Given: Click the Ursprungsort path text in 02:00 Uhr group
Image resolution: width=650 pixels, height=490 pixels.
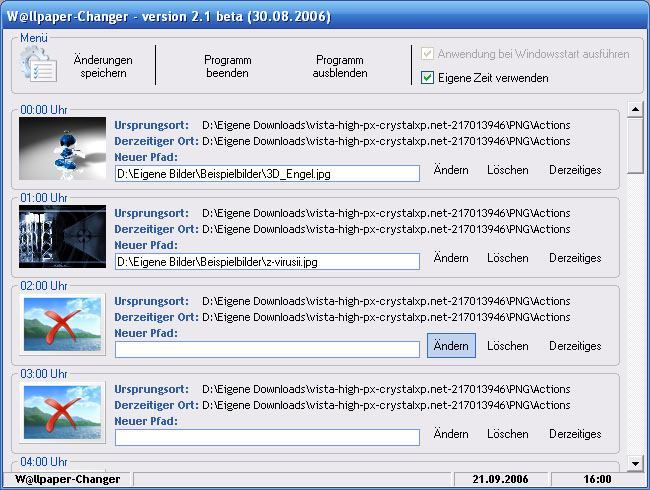Looking at the screenshot, I should [386, 301].
